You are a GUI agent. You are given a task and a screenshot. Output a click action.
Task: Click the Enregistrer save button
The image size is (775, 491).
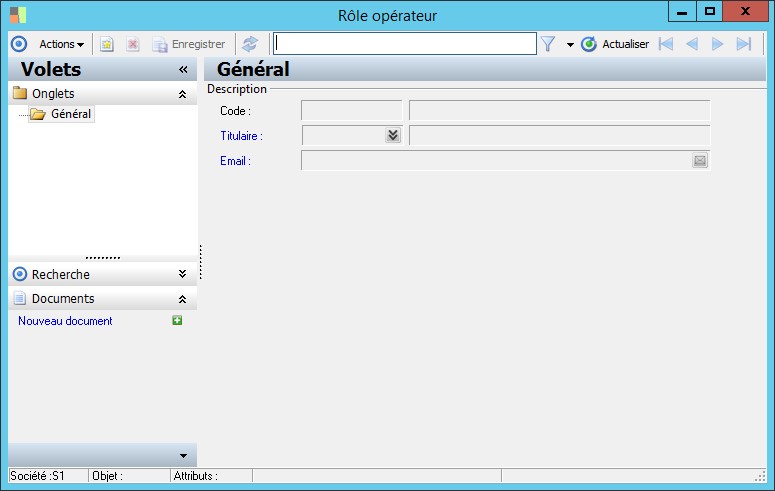pyautogui.click(x=188, y=44)
